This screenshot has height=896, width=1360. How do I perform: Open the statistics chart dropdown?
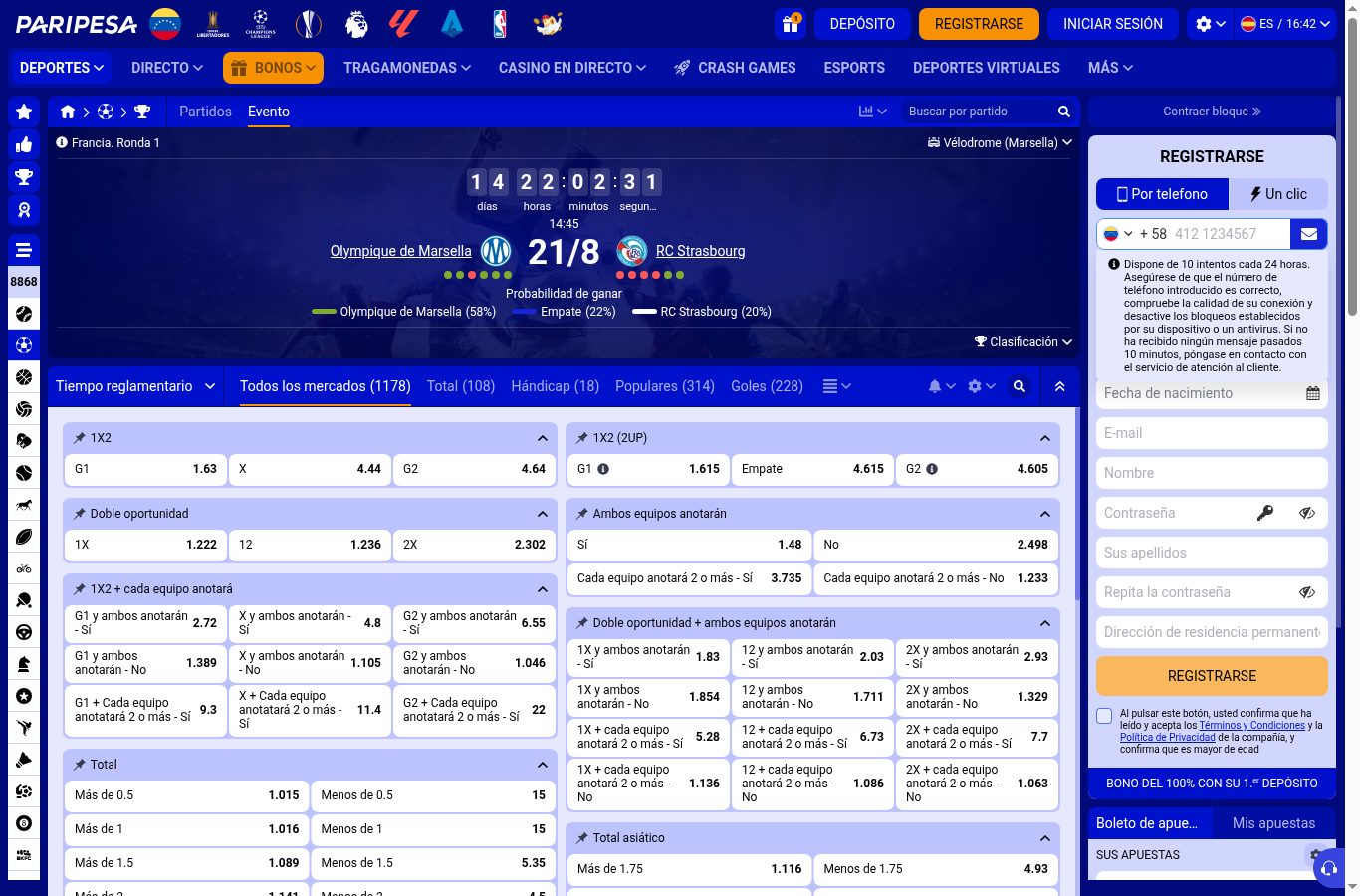[872, 112]
